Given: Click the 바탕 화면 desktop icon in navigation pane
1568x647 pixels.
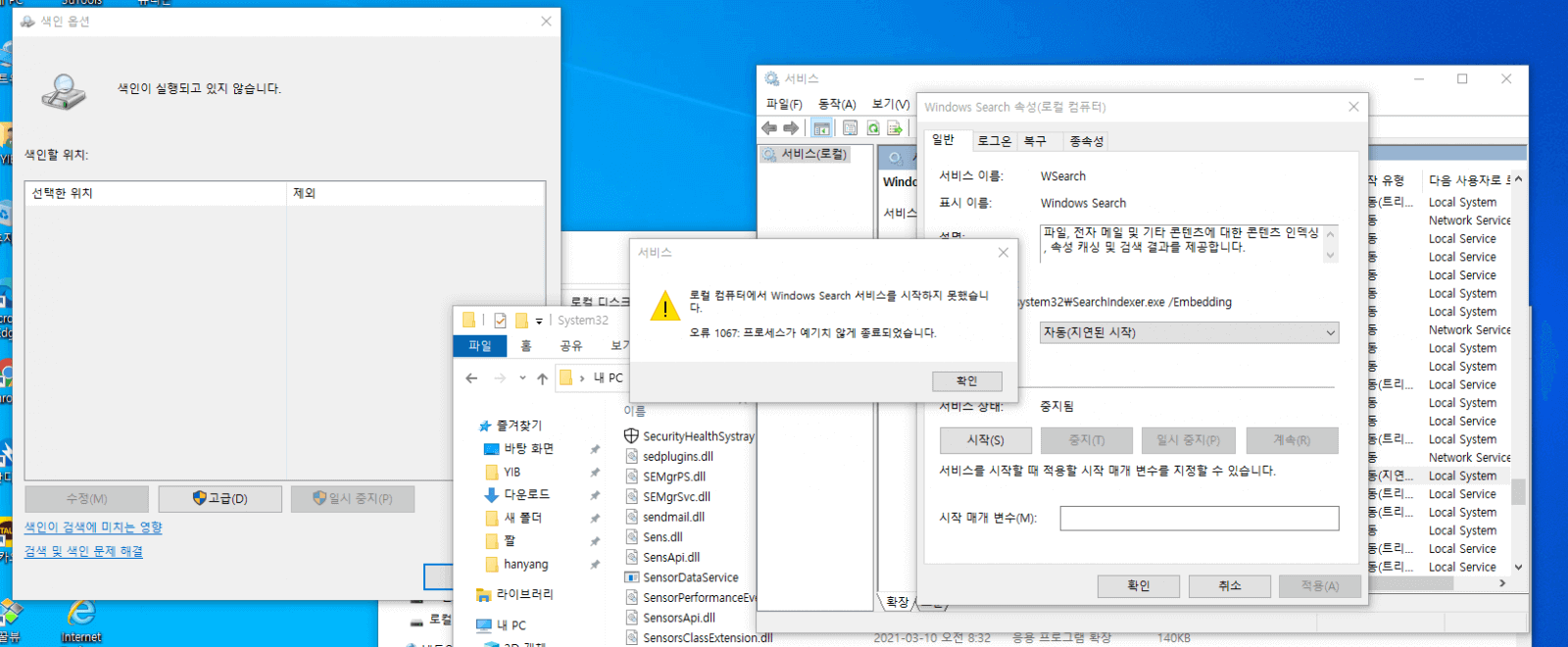Looking at the screenshot, I should pos(492,449).
